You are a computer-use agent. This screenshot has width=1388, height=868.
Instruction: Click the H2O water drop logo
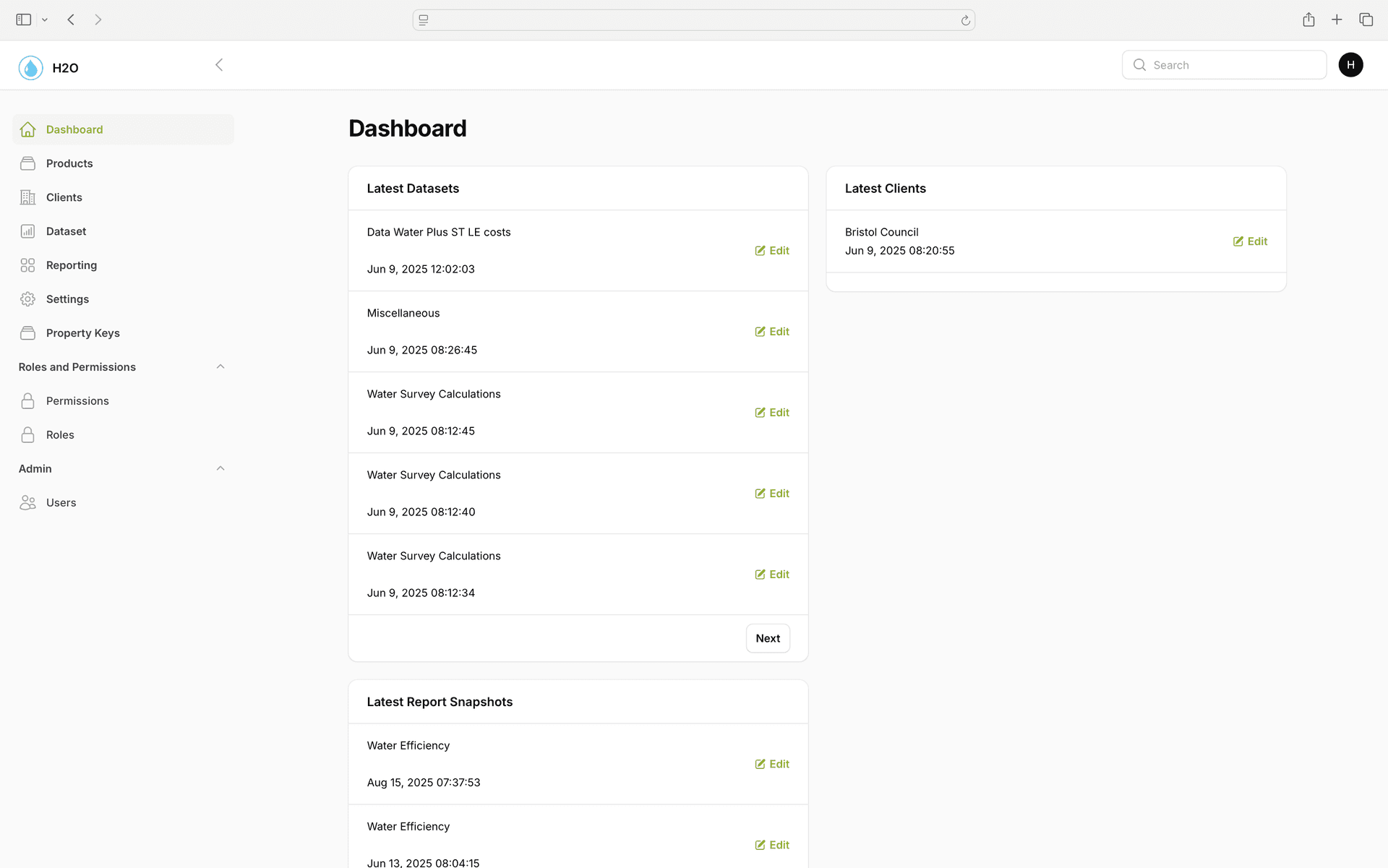coord(30,67)
